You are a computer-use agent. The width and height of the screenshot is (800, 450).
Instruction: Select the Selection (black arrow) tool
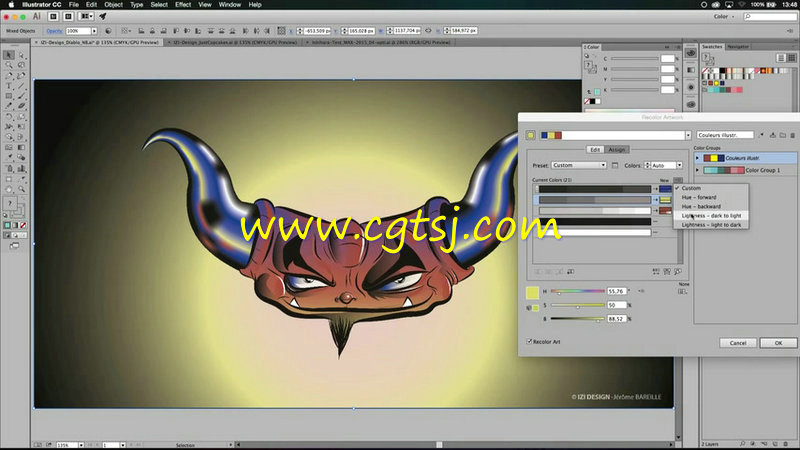9,55
